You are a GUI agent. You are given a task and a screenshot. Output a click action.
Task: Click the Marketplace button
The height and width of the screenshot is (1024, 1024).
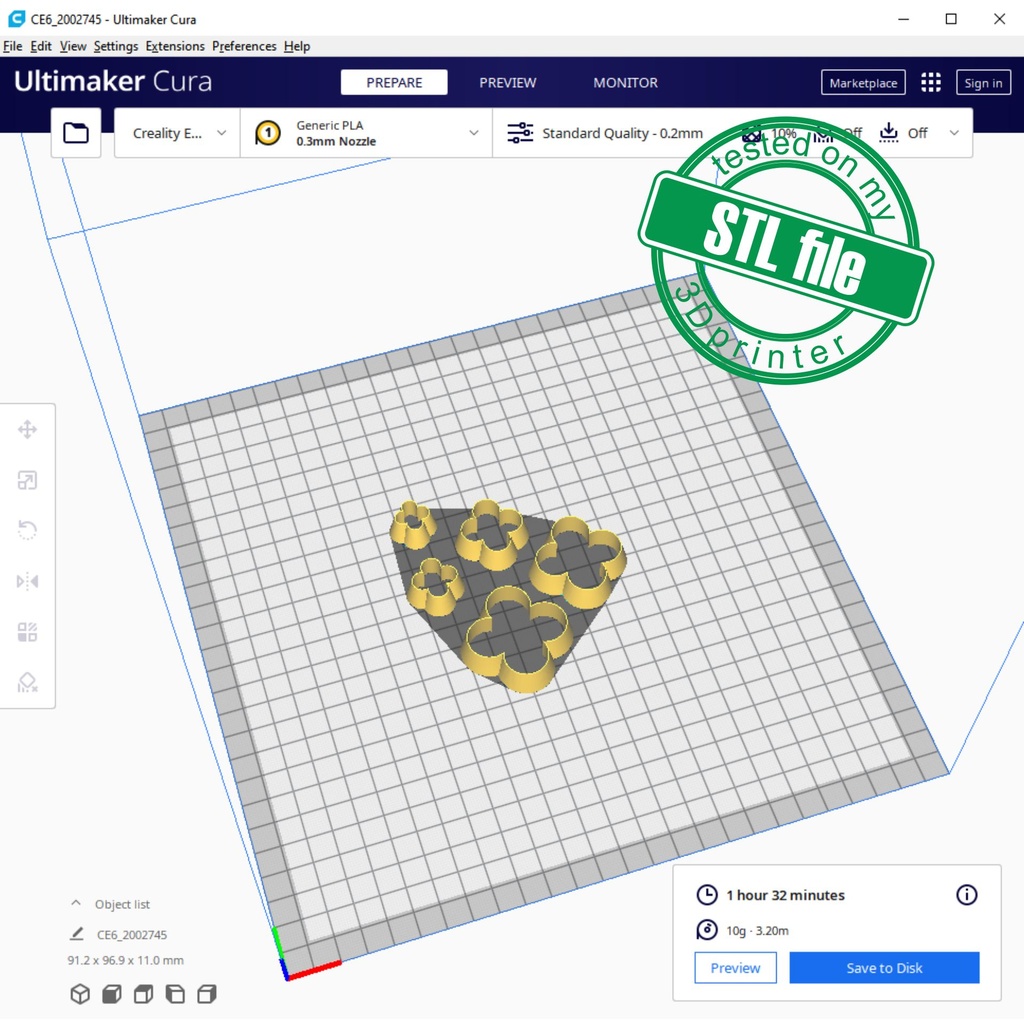pyautogui.click(x=863, y=83)
